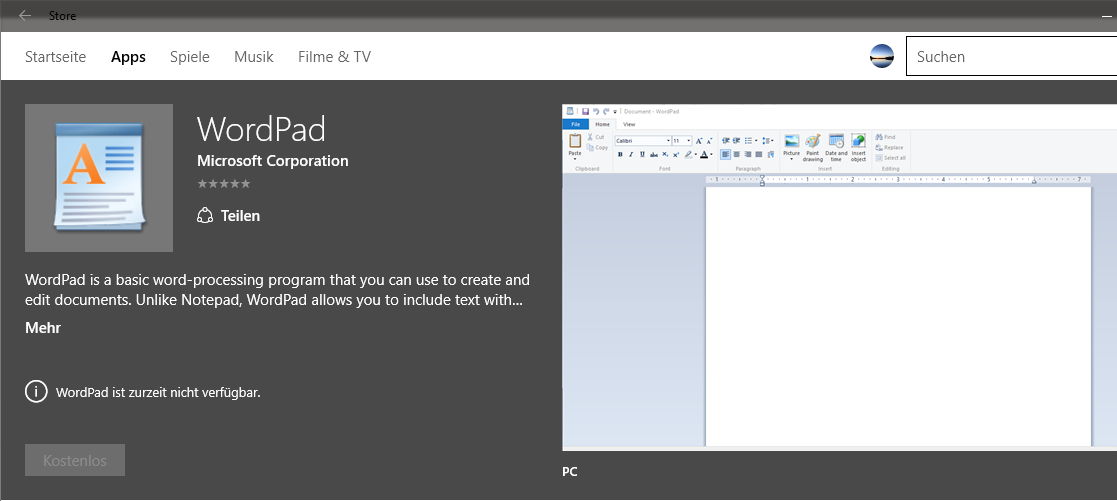Click the WordPad description paragraph
The width and height of the screenshot is (1117, 501).
click(278, 289)
